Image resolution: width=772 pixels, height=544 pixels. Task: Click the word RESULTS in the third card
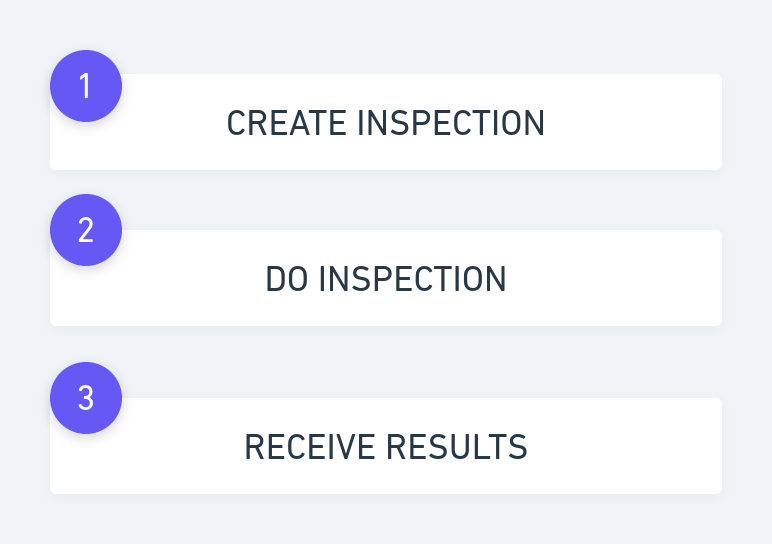coord(457,447)
